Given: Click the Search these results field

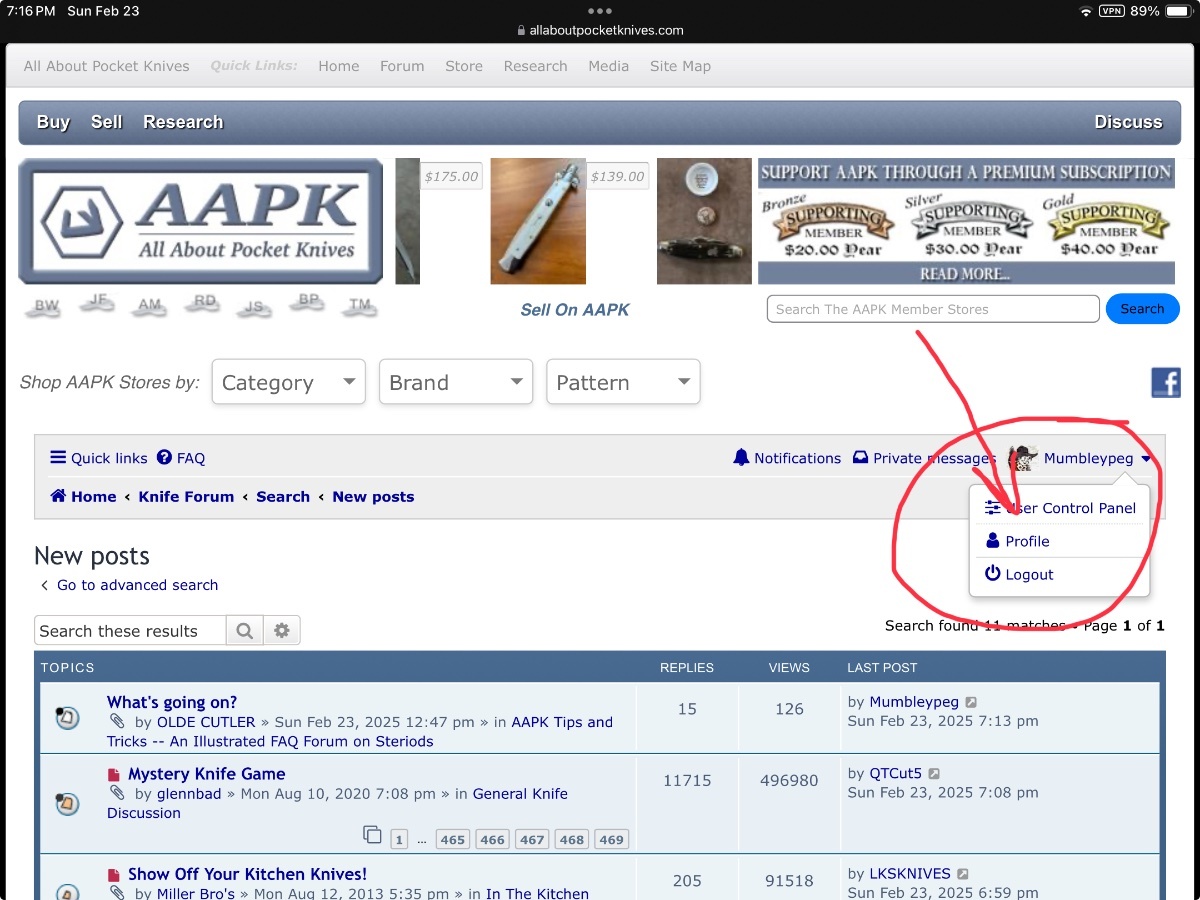Looking at the screenshot, I should 131,631.
